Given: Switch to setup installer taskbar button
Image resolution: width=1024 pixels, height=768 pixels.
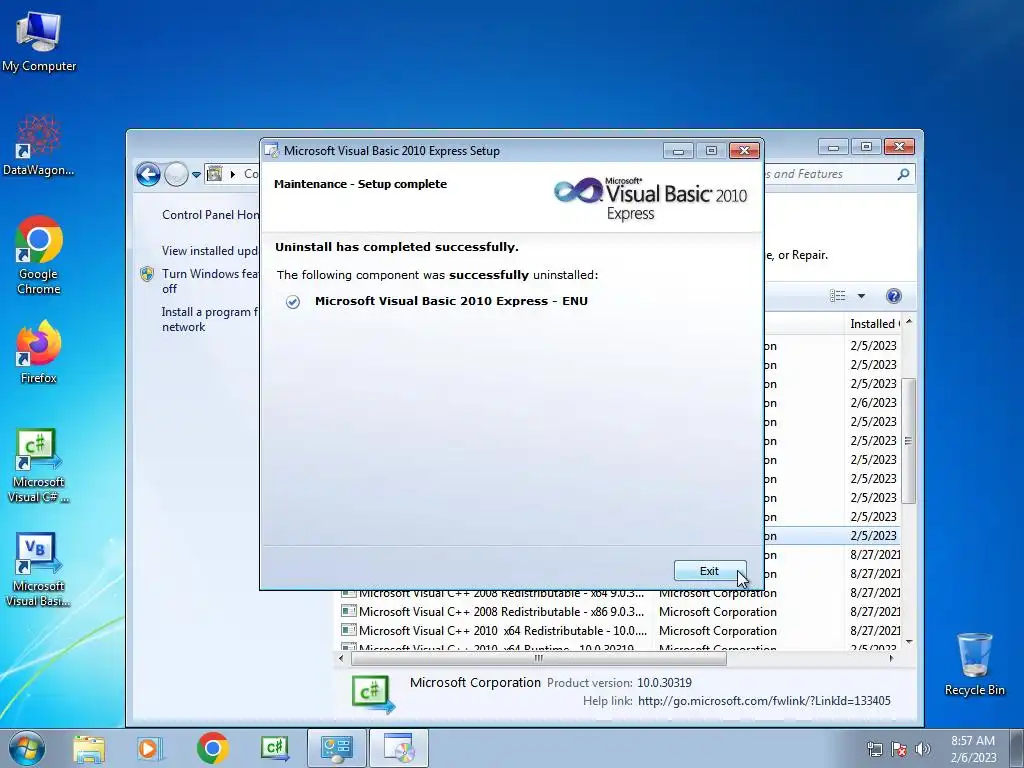Looking at the screenshot, I should pyautogui.click(x=399, y=748).
